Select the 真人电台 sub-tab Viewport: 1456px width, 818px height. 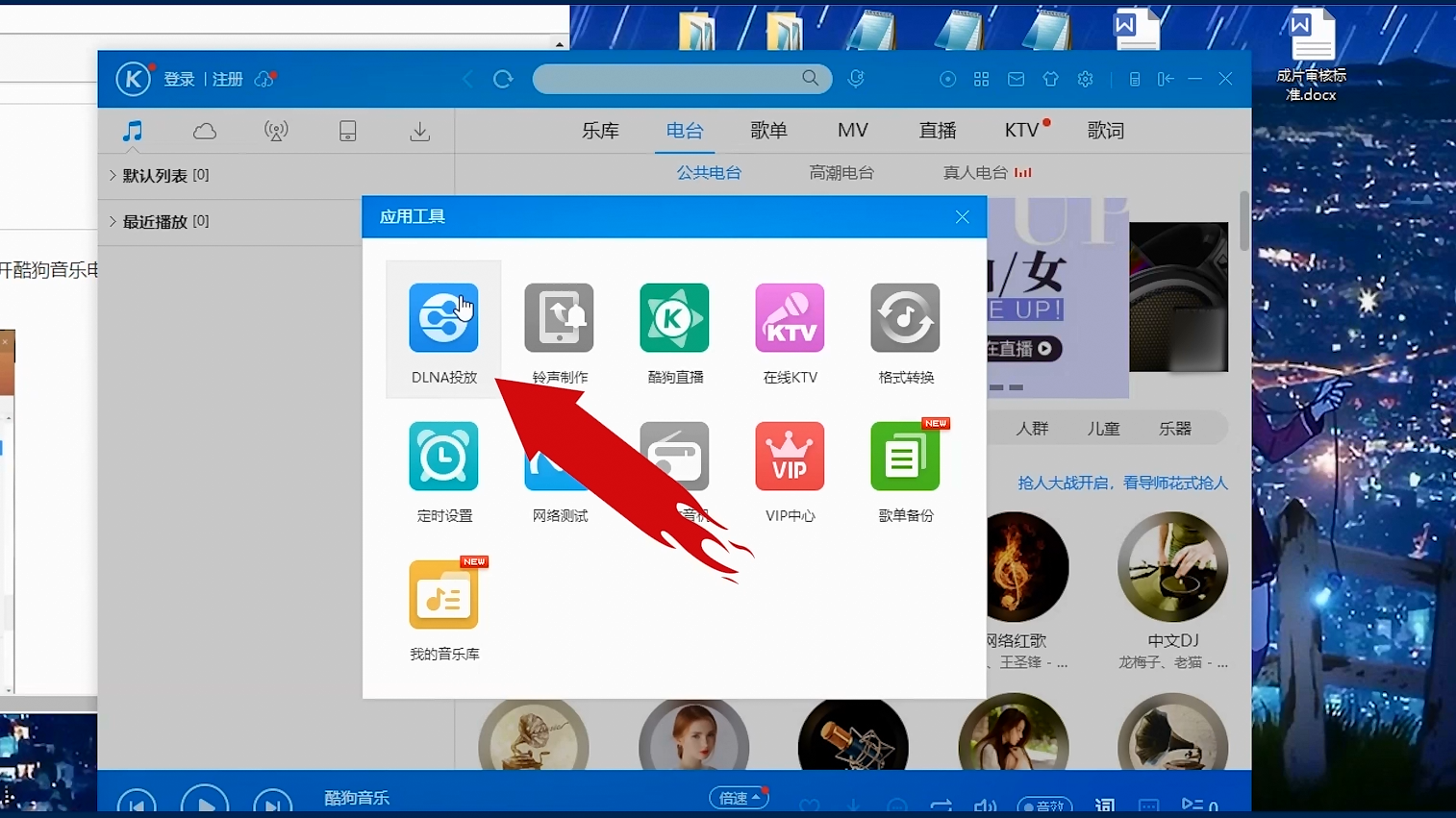975,173
